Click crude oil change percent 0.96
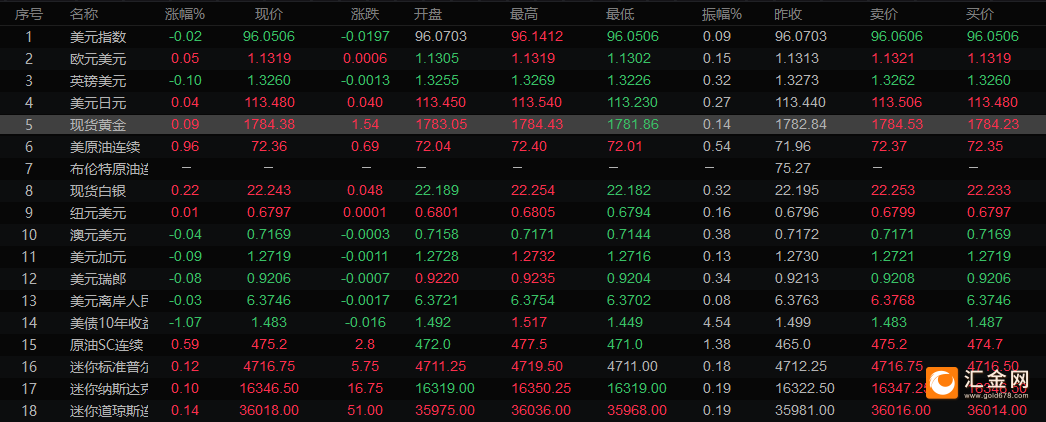Screen dimensions: 1046x422 tap(185, 147)
